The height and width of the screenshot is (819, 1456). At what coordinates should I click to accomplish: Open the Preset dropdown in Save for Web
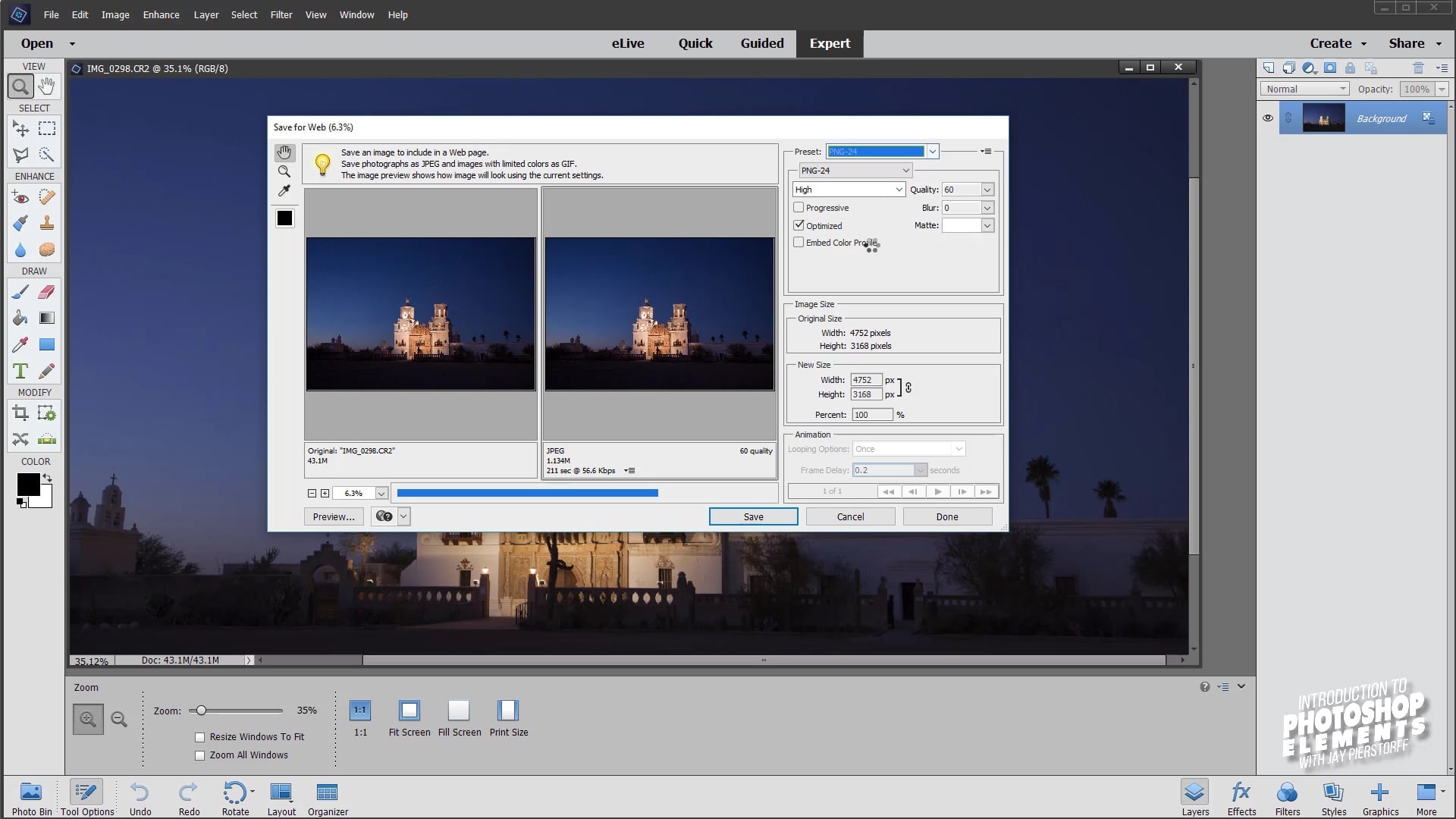point(932,151)
